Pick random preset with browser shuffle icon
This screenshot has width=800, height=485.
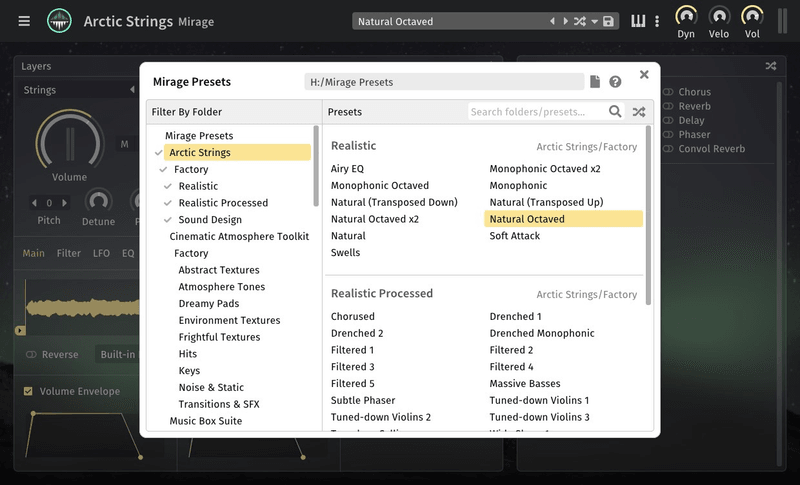pos(638,112)
